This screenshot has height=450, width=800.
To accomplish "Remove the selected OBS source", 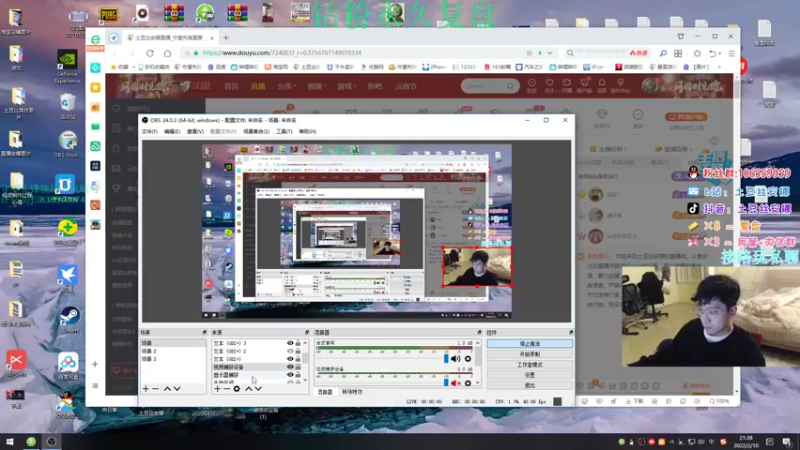I will [227, 389].
